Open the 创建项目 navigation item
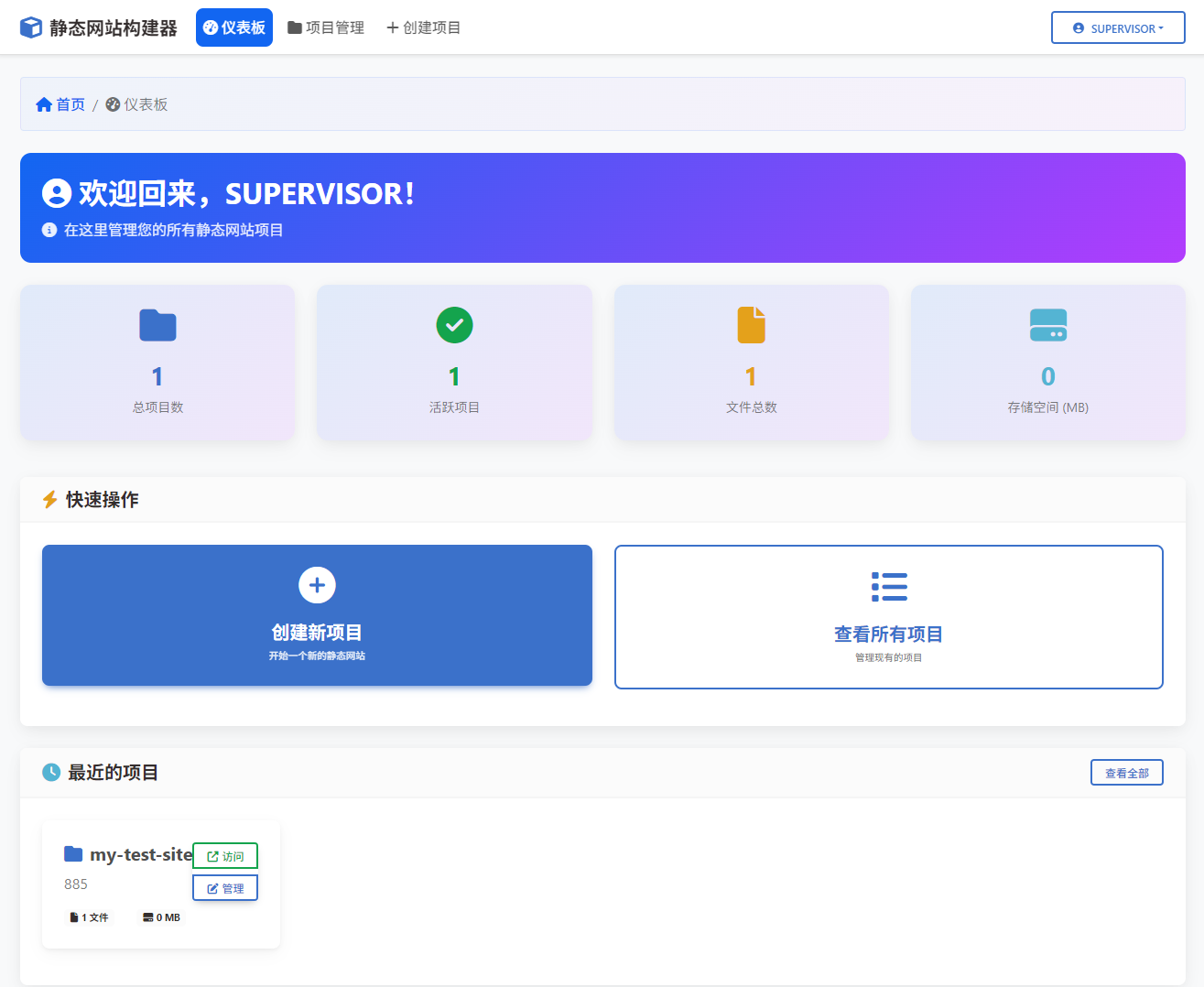This screenshot has width=1204, height=987. tap(423, 27)
